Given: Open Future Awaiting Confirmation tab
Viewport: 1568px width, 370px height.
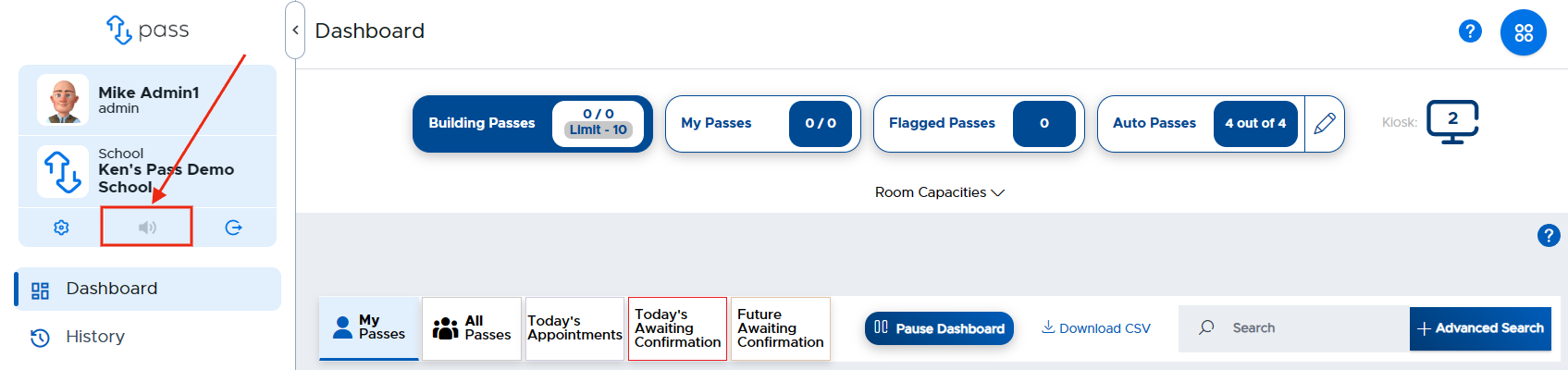Looking at the screenshot, I should coord(780,328).
